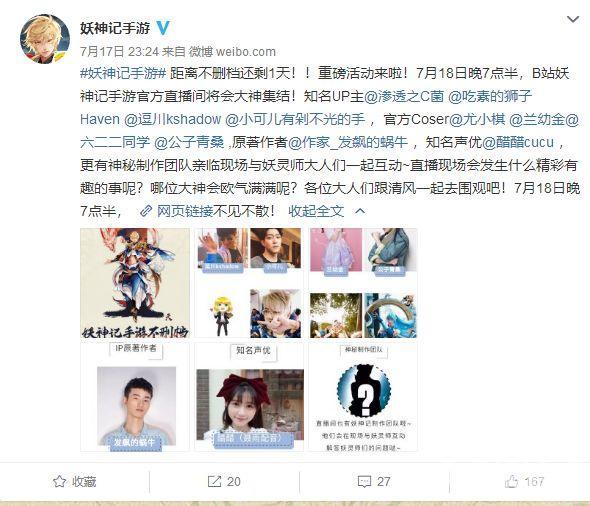Click the 妖神记手游 profile avatar
Screen dimensions: 590x506
[45, 39]
